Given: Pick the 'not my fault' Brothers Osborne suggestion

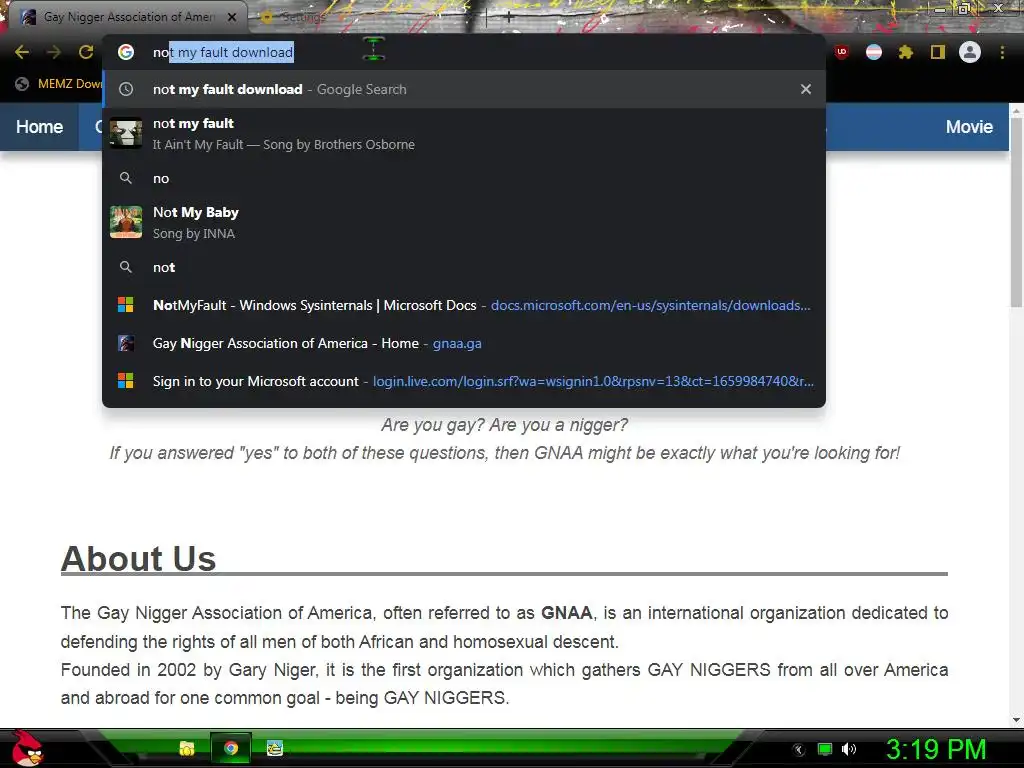Looking at the screenshot, I should 464,133.
